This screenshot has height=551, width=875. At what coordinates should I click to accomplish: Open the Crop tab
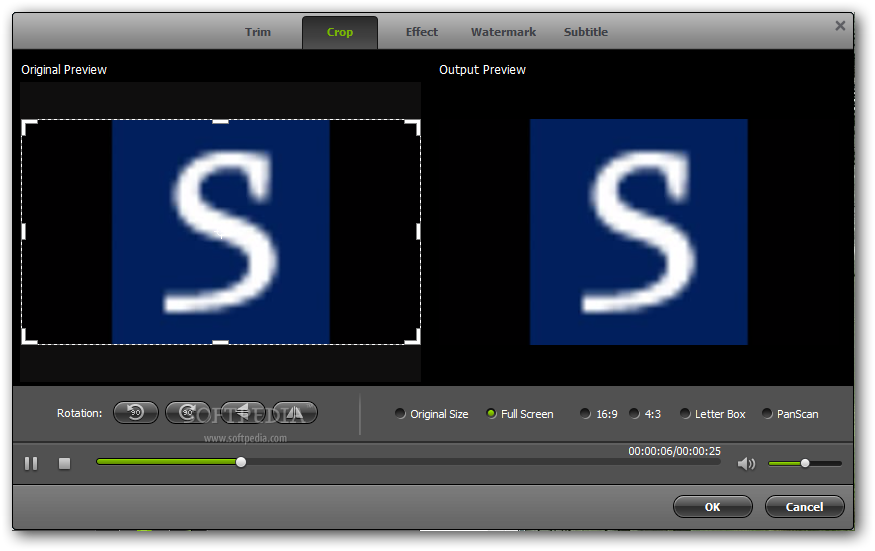tap(340, 32)
